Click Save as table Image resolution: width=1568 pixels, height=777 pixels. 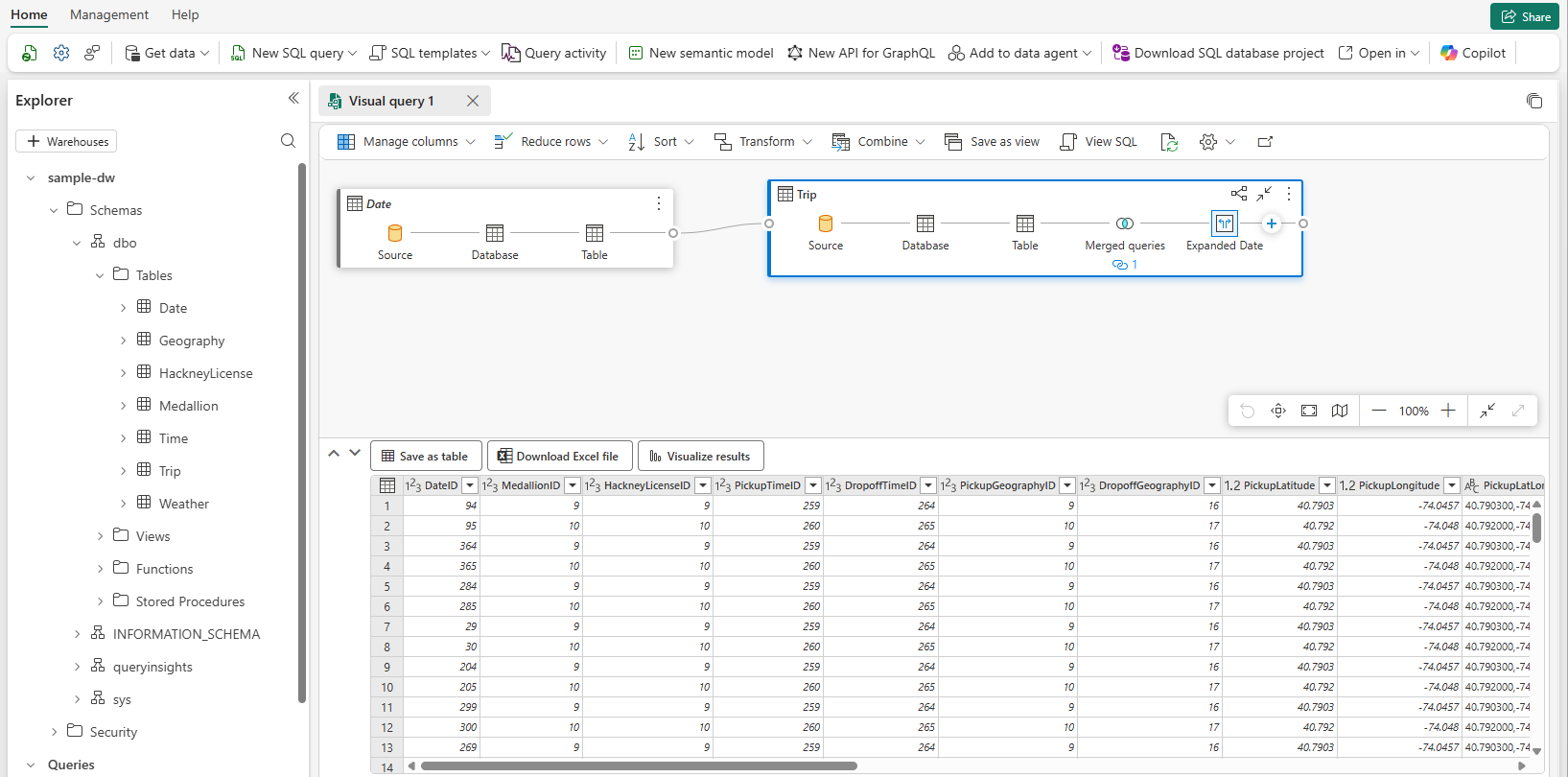425,456
